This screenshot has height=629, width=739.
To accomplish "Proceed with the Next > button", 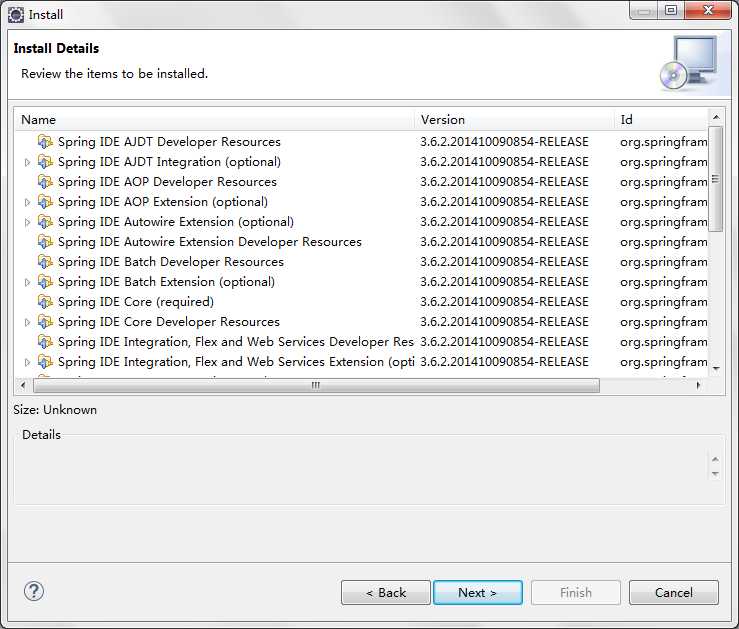I will (477, 592).
